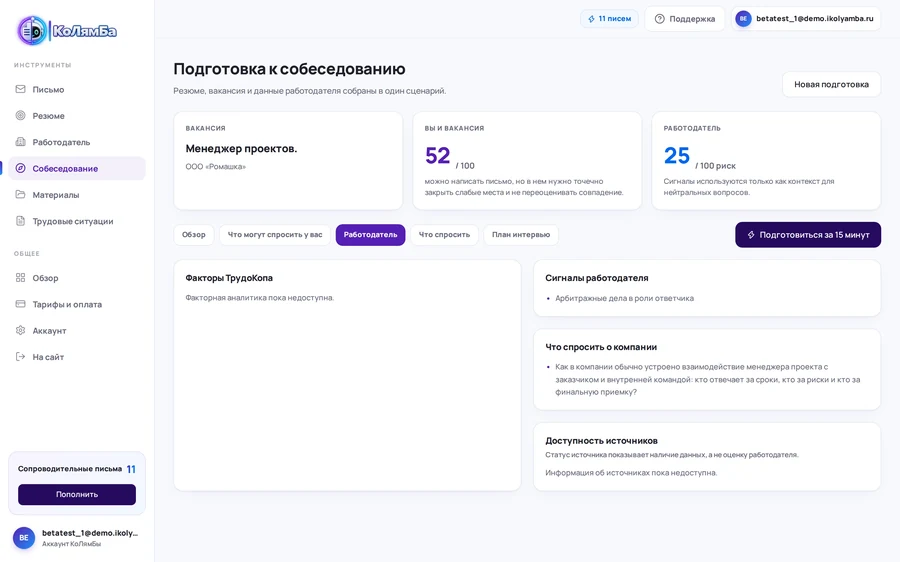Click the BE avatar in top header
This screenshot has width=900, height=562.
tap(743, 19)
